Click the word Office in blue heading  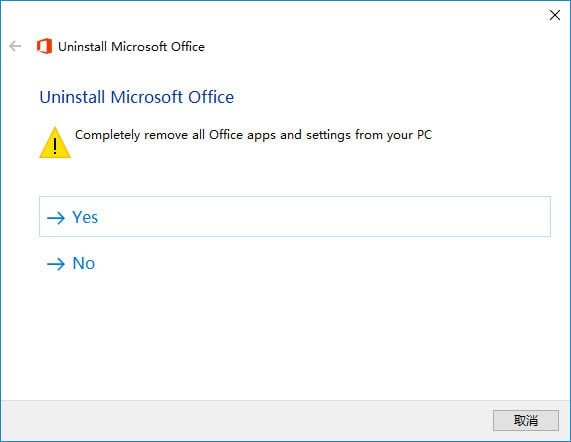[211, 97]
